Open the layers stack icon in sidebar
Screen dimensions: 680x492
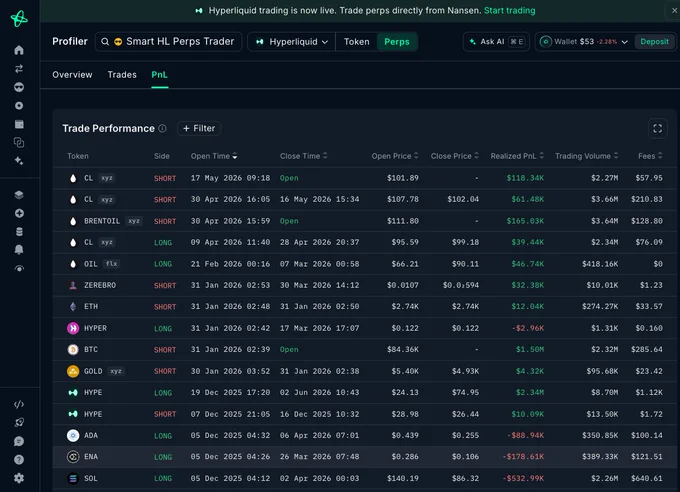pos(19,195)
